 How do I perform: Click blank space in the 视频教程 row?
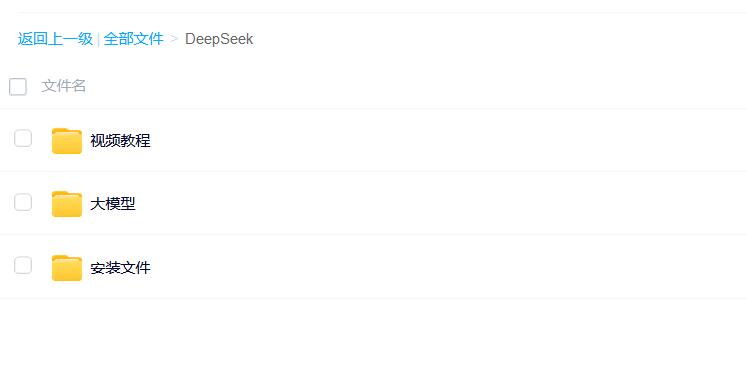tap(448, 140)
